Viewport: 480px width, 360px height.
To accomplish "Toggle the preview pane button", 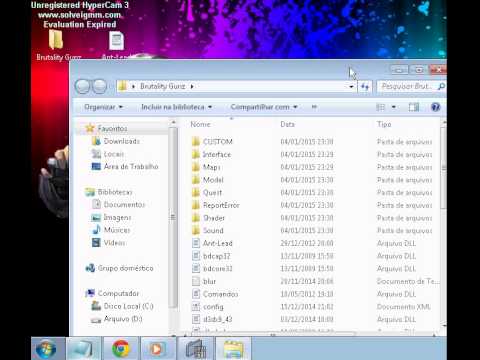I will click(414, 107).
